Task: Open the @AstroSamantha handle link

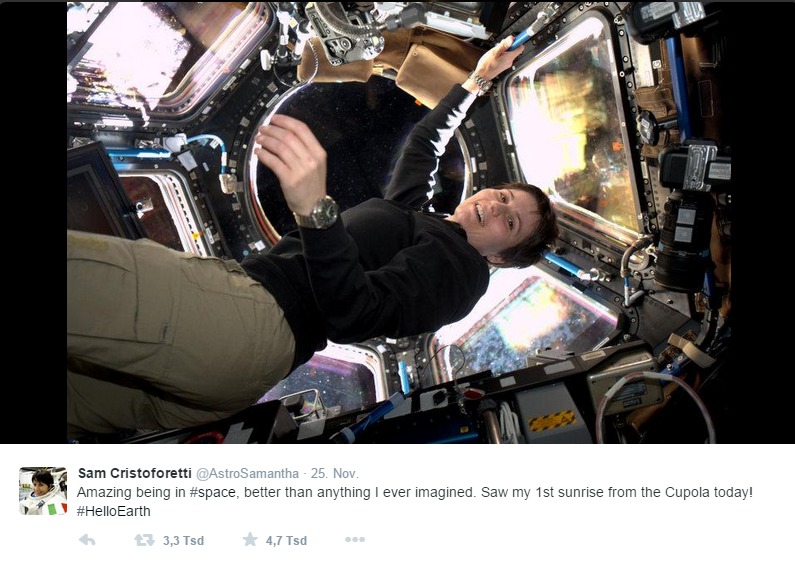Action: coord(247,473)
